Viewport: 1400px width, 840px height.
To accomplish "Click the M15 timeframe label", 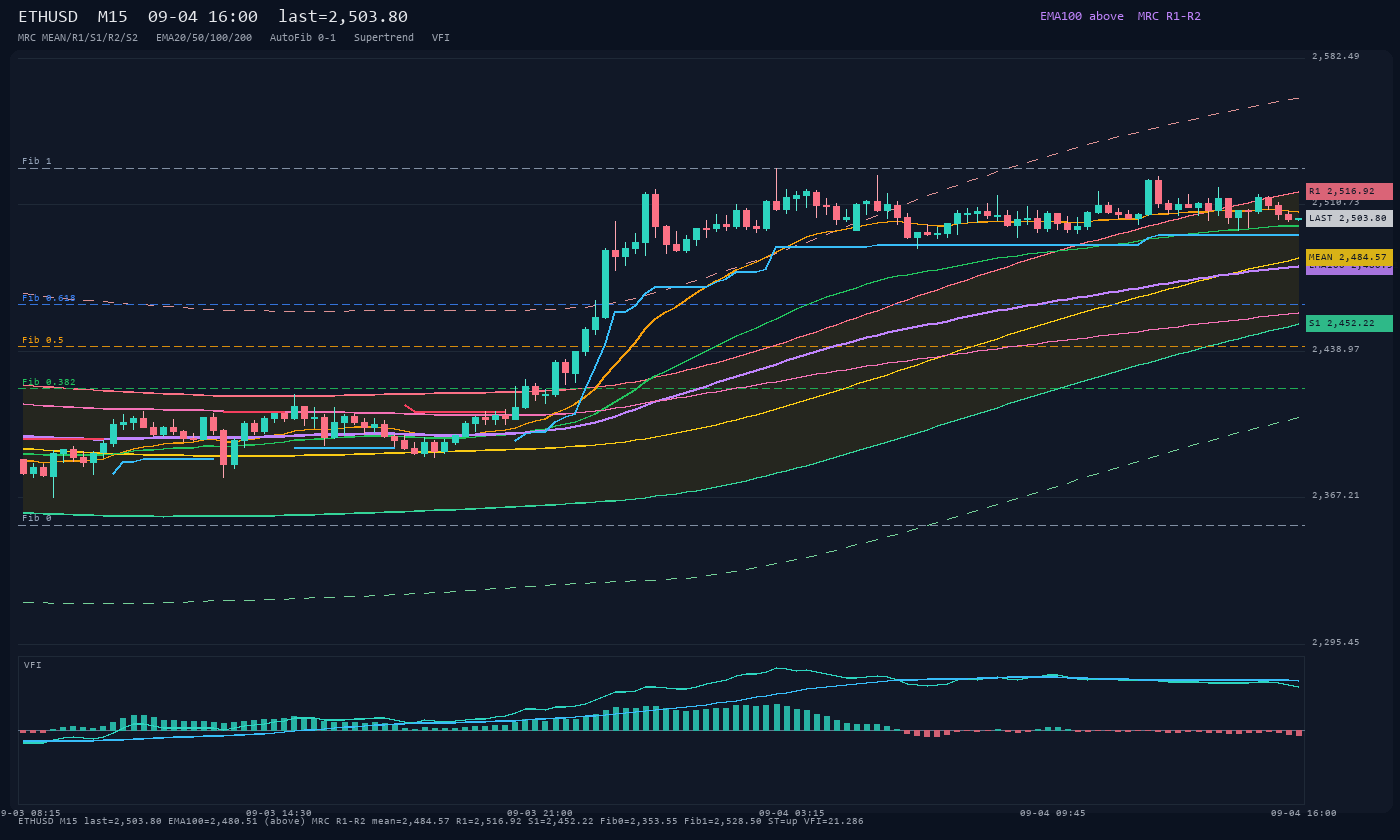I will (x=115, y=17).
